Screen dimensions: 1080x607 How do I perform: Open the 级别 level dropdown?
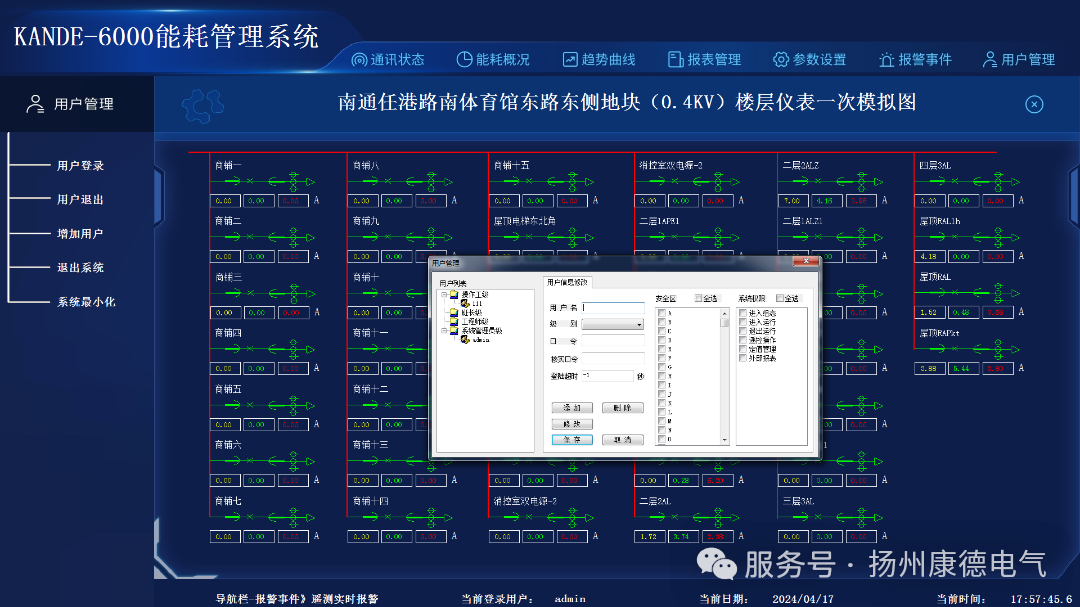[638, 324]
